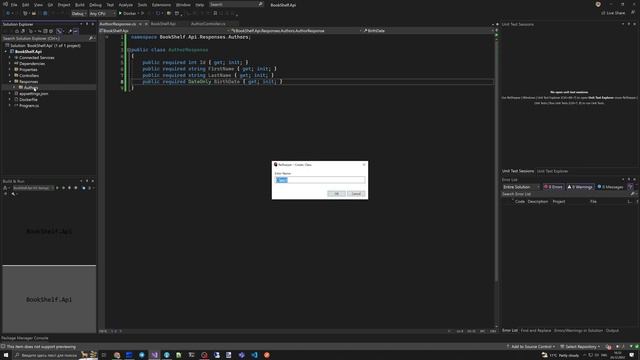Open the Select Repository dropdown

pyautogui.click(x=580, y=347)
